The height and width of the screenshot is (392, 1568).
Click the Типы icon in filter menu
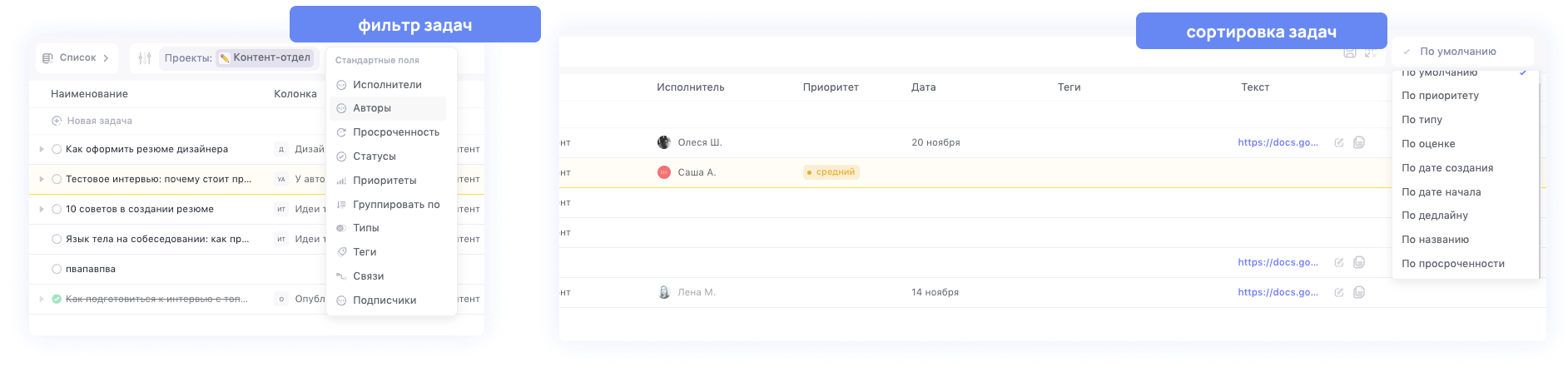click(341, 228)
